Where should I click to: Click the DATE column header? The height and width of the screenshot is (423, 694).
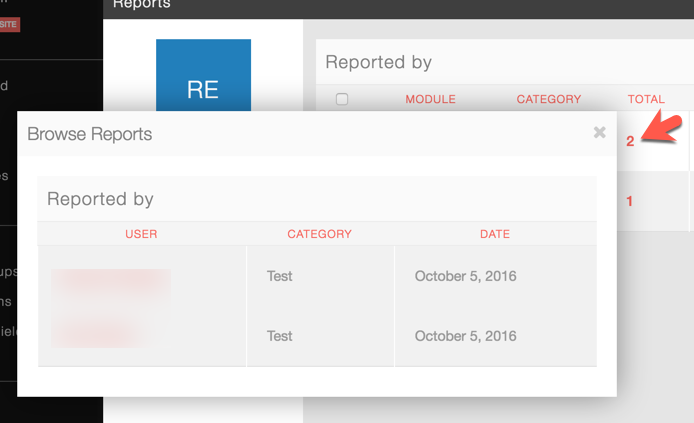point(494,234)
